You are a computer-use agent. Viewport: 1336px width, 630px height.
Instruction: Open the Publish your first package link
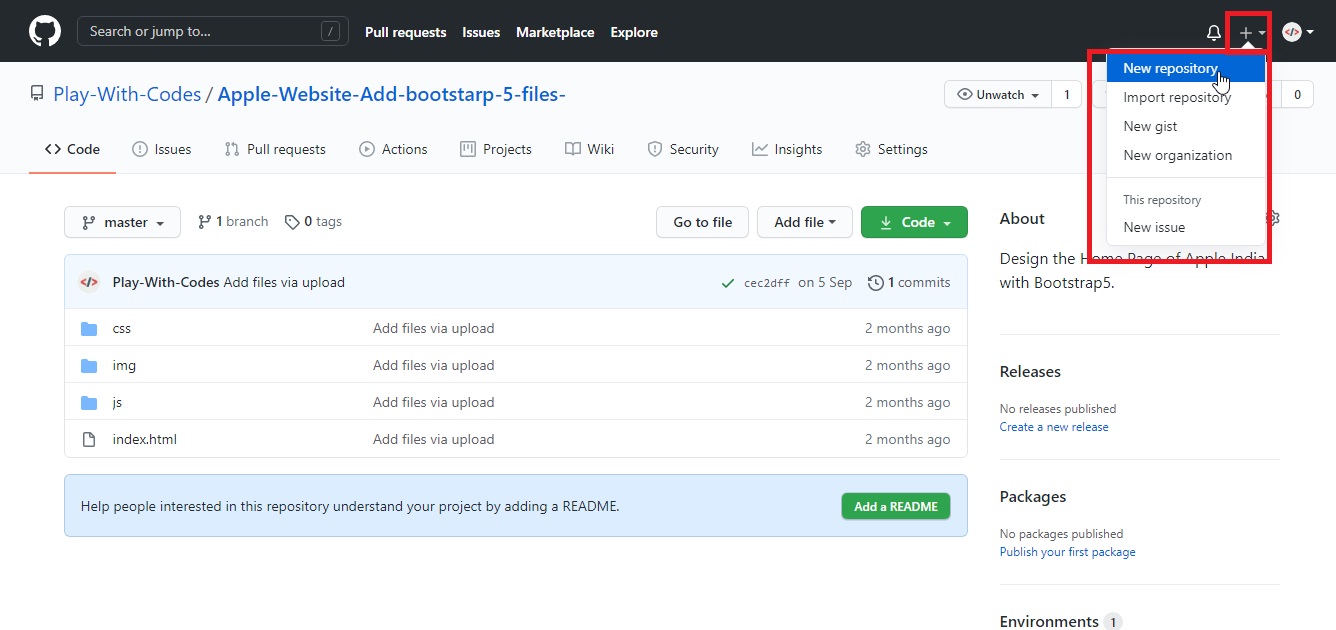coord(1068,552)
